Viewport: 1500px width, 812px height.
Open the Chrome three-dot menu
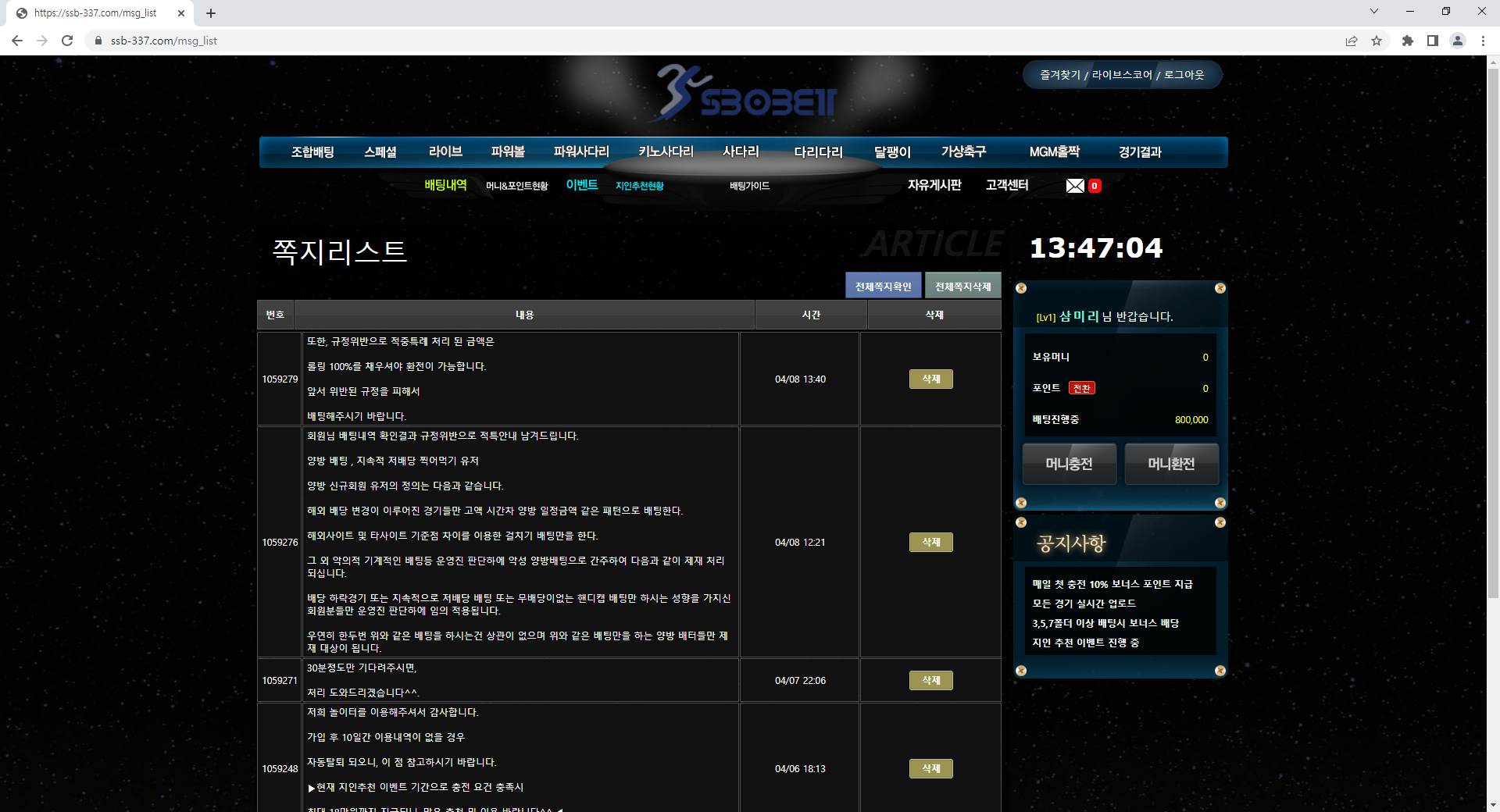1483,41
